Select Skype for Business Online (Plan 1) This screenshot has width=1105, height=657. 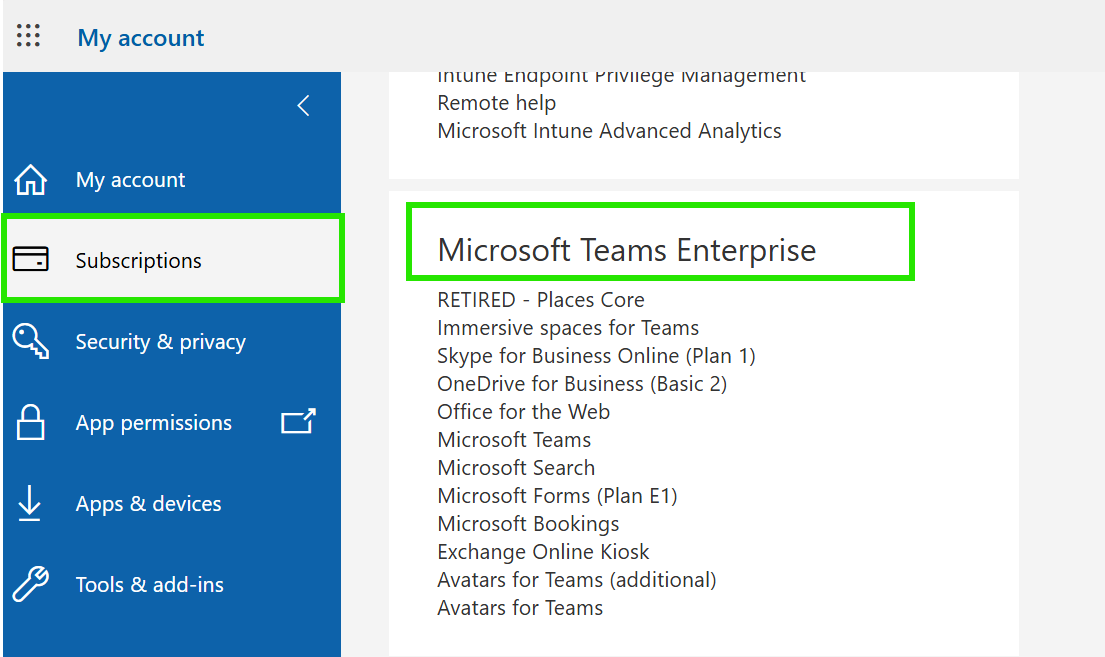pyautogui.click(x=596, y=356)
